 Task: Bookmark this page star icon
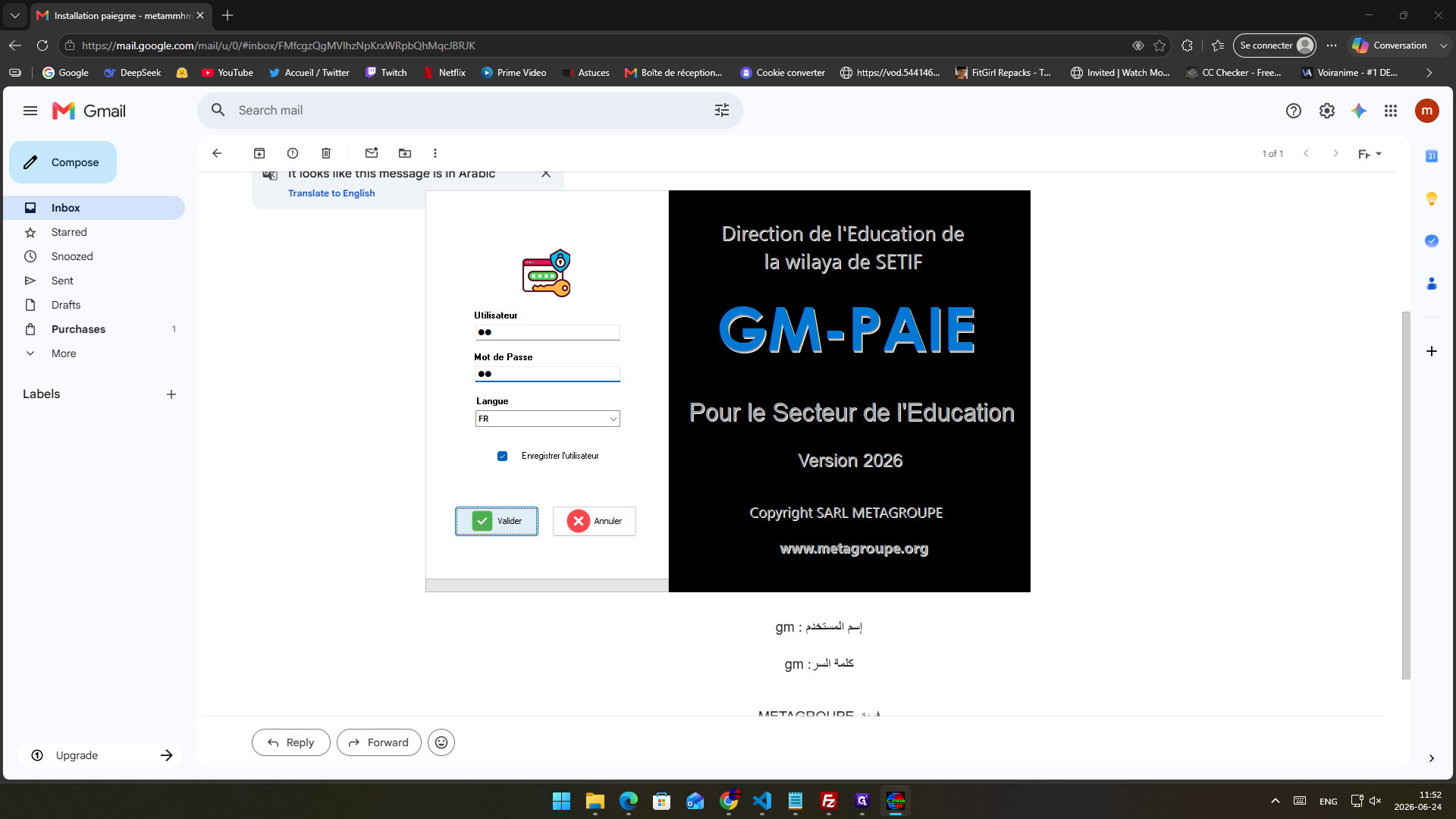click(x=1159, y=45)
